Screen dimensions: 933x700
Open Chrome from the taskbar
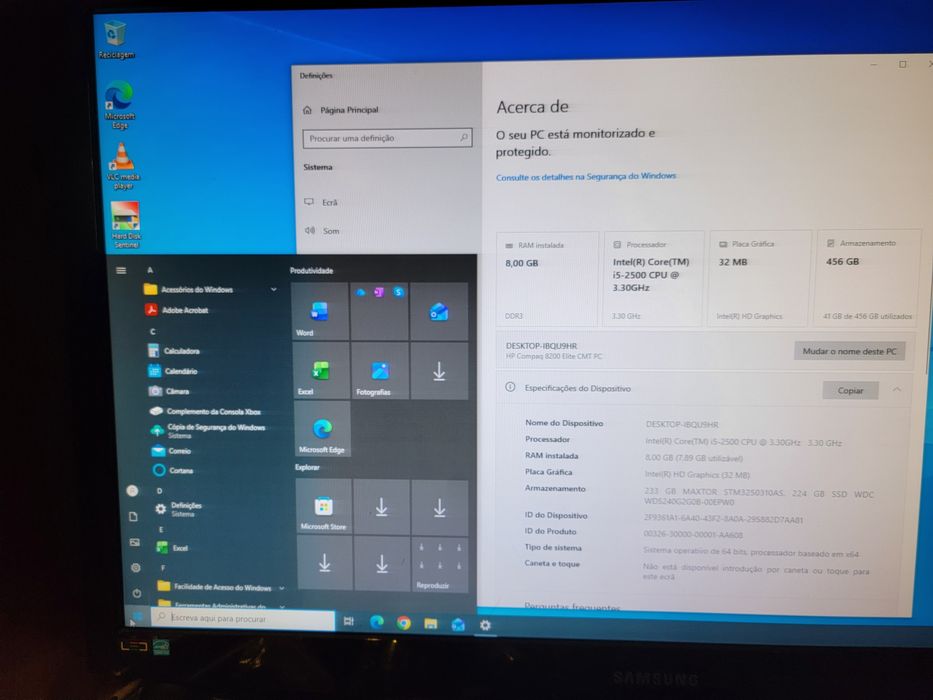pos(404,623)
